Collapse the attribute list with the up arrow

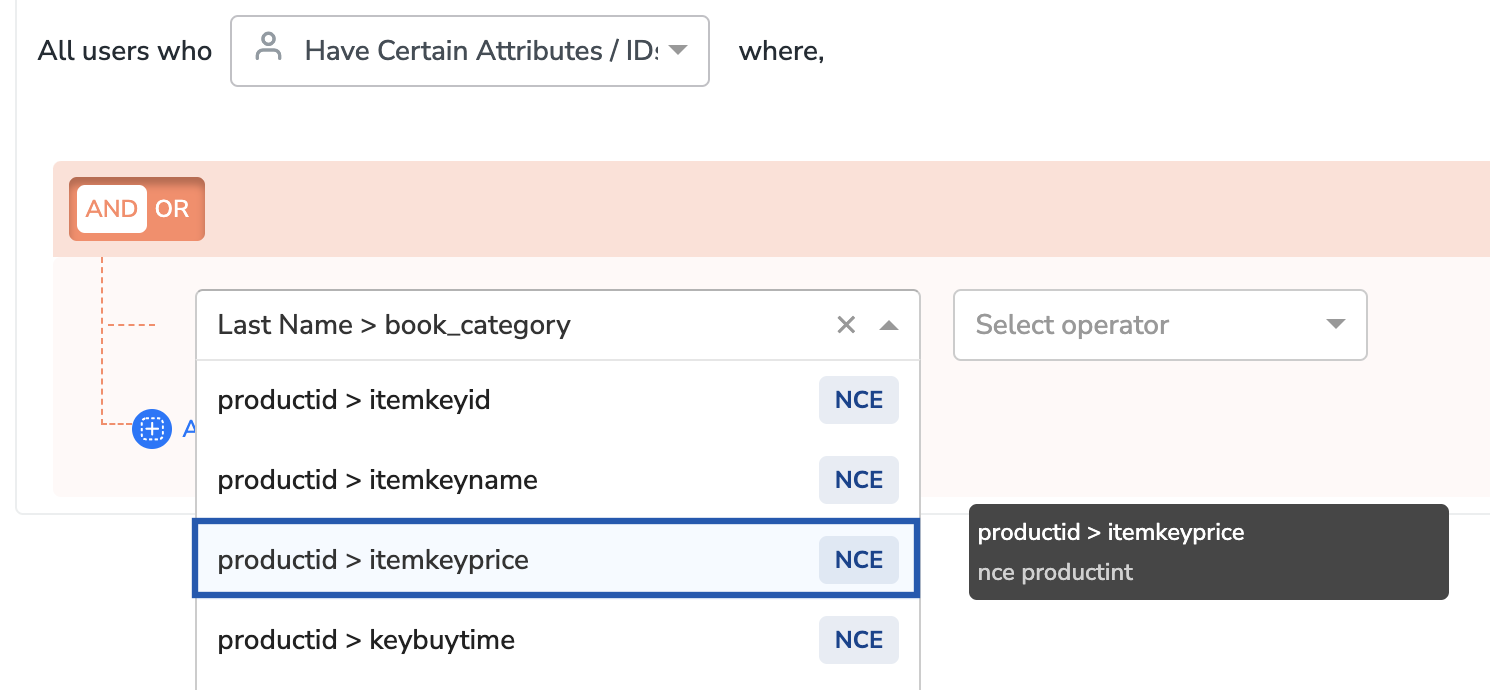(888, 325)
